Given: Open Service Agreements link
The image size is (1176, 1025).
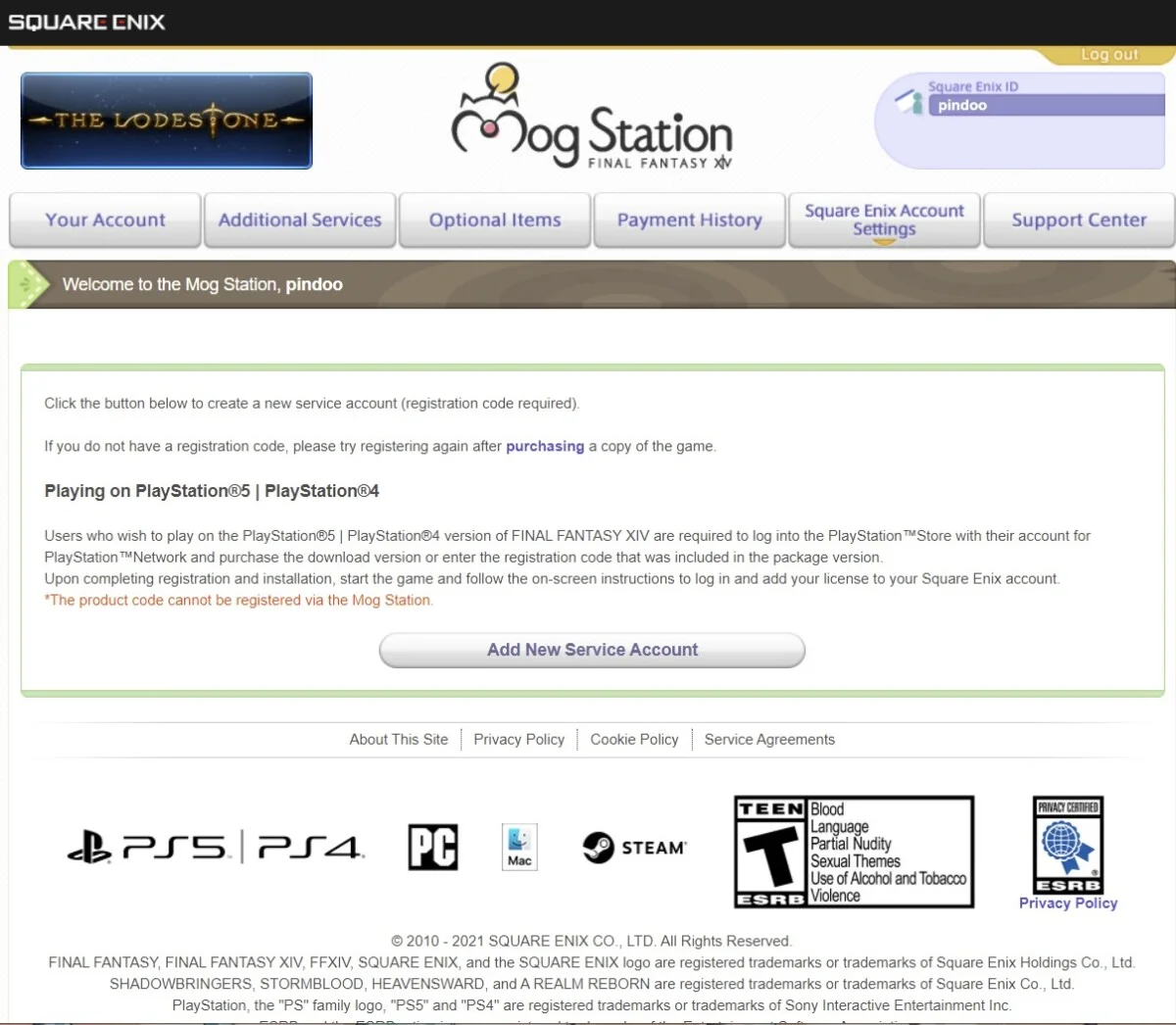Looking at the screenshot, I should pos(769,740).
